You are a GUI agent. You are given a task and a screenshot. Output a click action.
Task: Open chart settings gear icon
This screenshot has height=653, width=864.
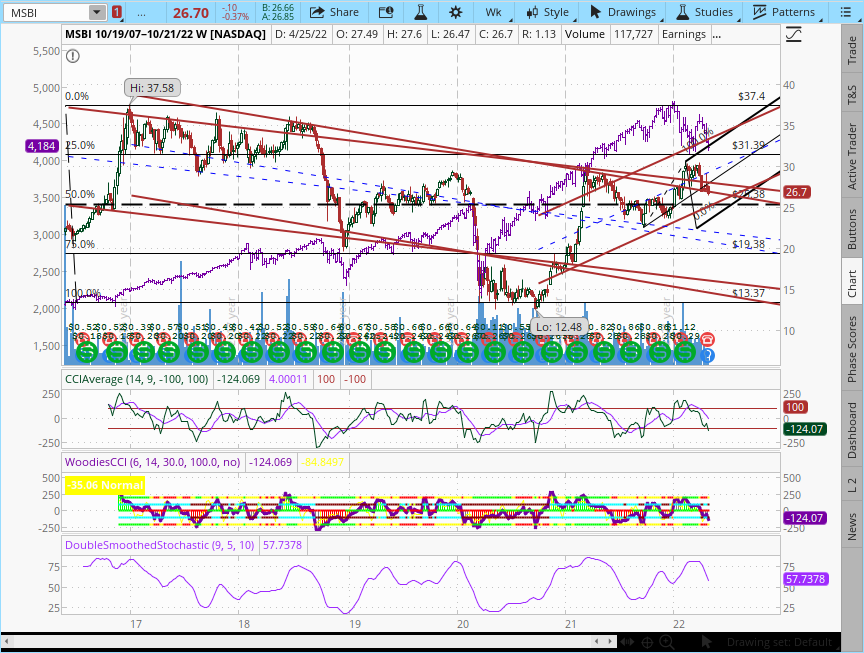click(456, 12)
